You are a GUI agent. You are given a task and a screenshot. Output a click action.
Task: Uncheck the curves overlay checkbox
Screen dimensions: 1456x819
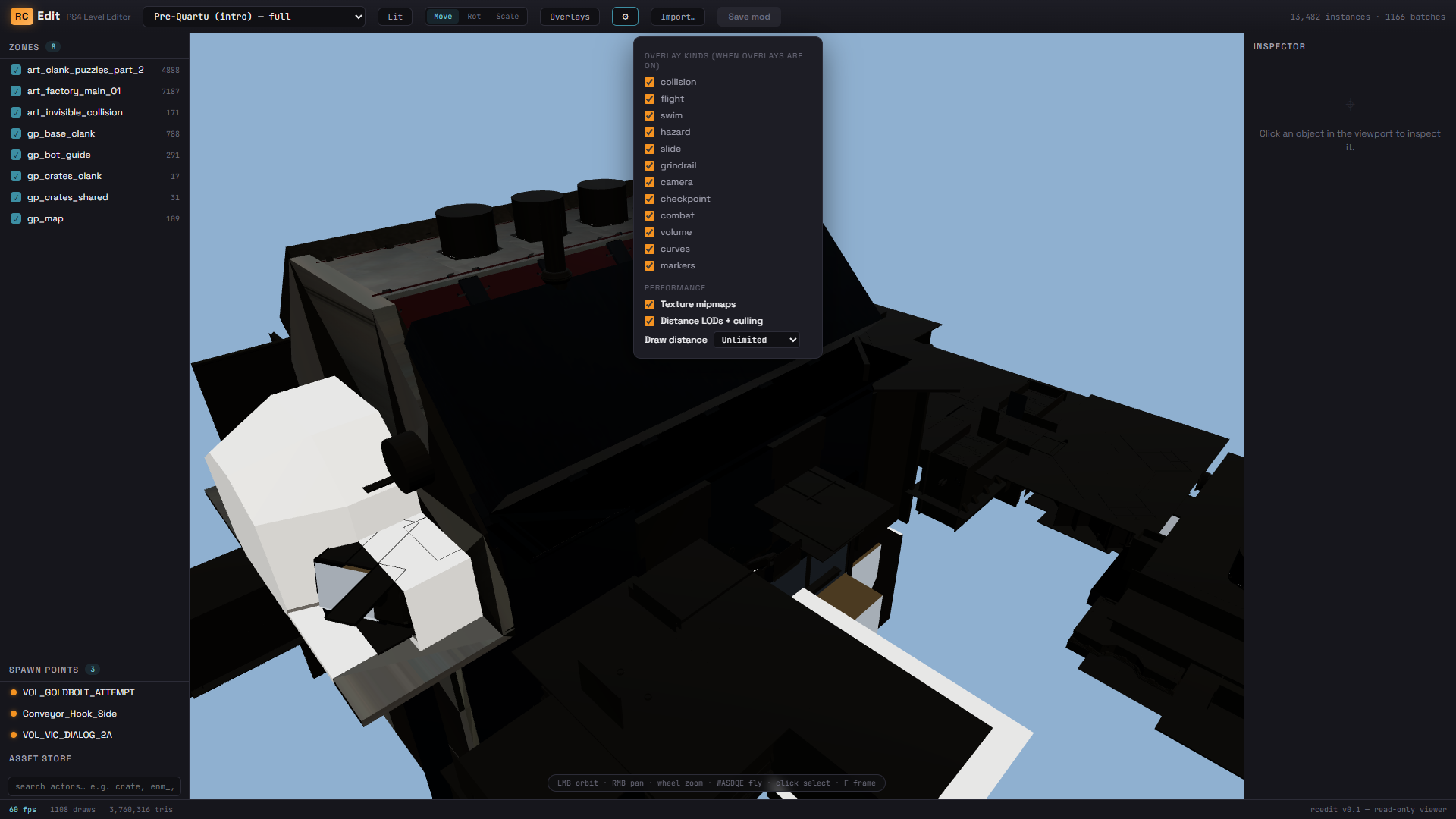click(x=650, y=249)
